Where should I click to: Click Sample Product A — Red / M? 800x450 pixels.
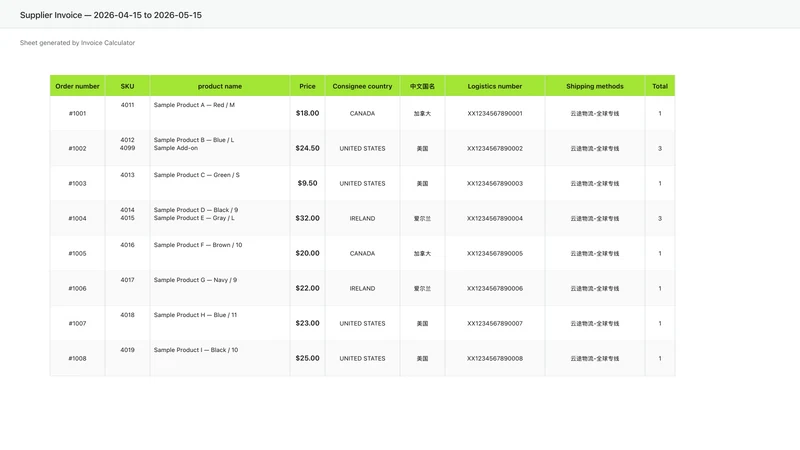pyautogui.click(x=194, y=105)
